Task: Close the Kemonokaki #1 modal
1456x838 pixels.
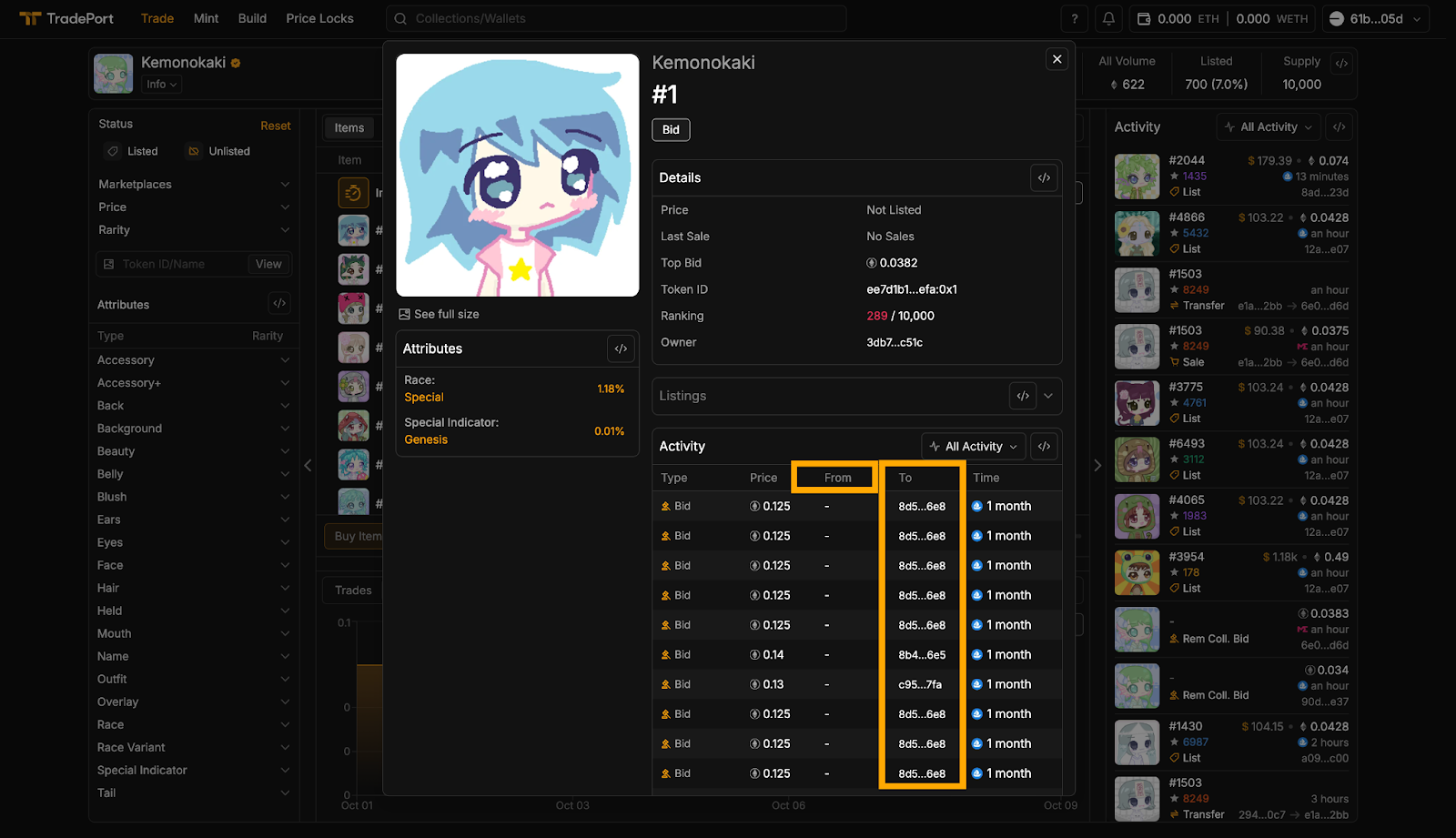Action: click(1057, 59)
